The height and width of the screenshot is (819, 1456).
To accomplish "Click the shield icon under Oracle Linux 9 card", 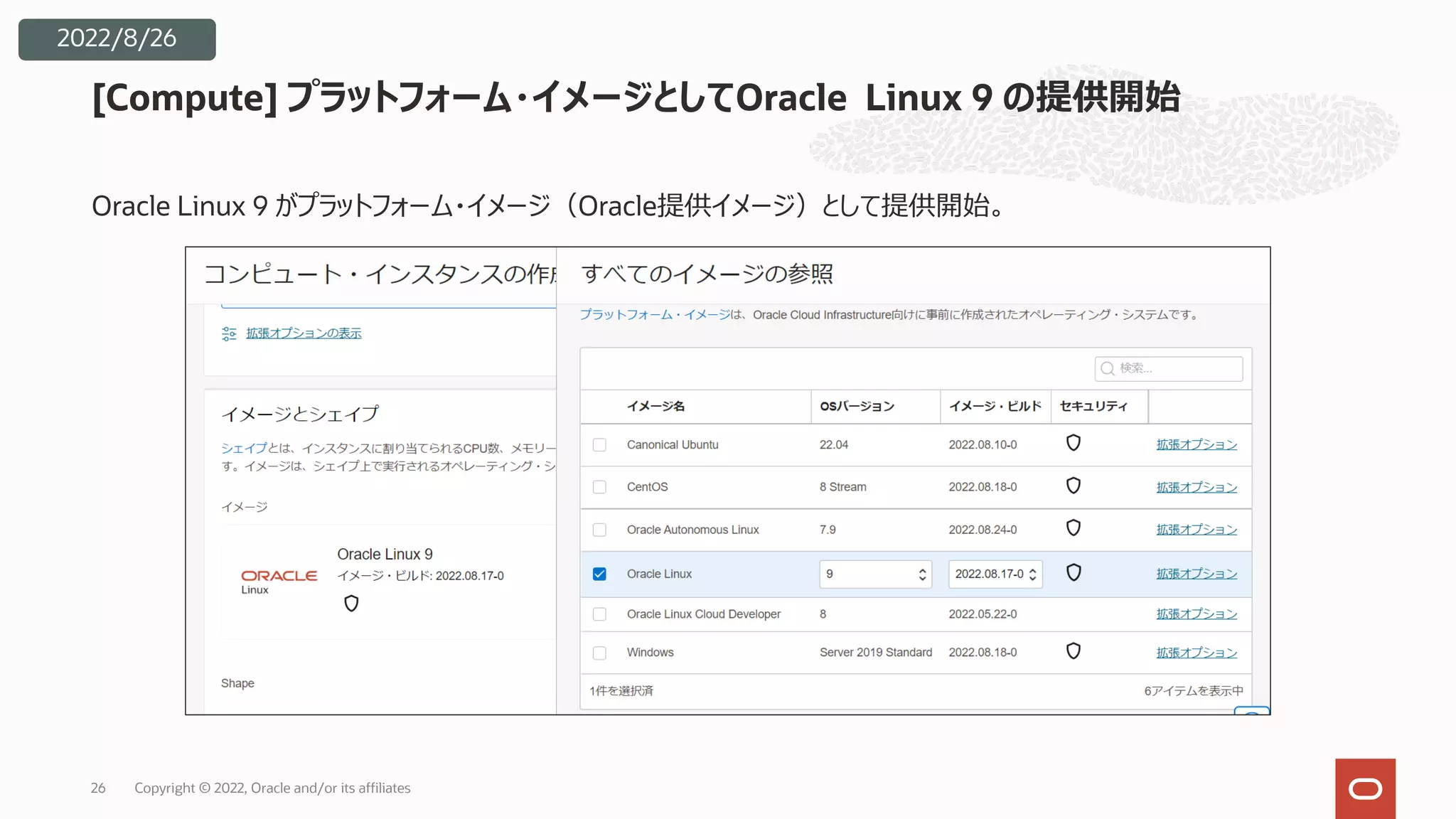I will [x=351, y=604].
